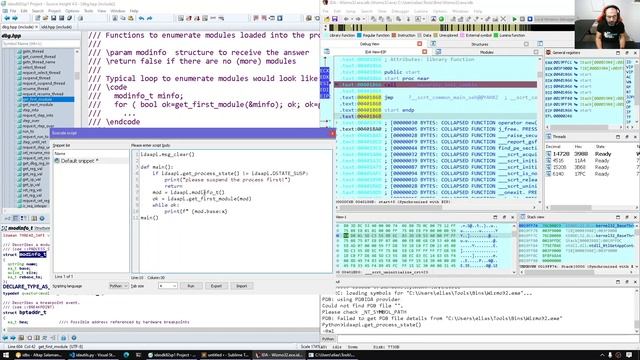Run the script in Execute script dialog
This screenshot has width=640, height=360.
click(191, 286)
